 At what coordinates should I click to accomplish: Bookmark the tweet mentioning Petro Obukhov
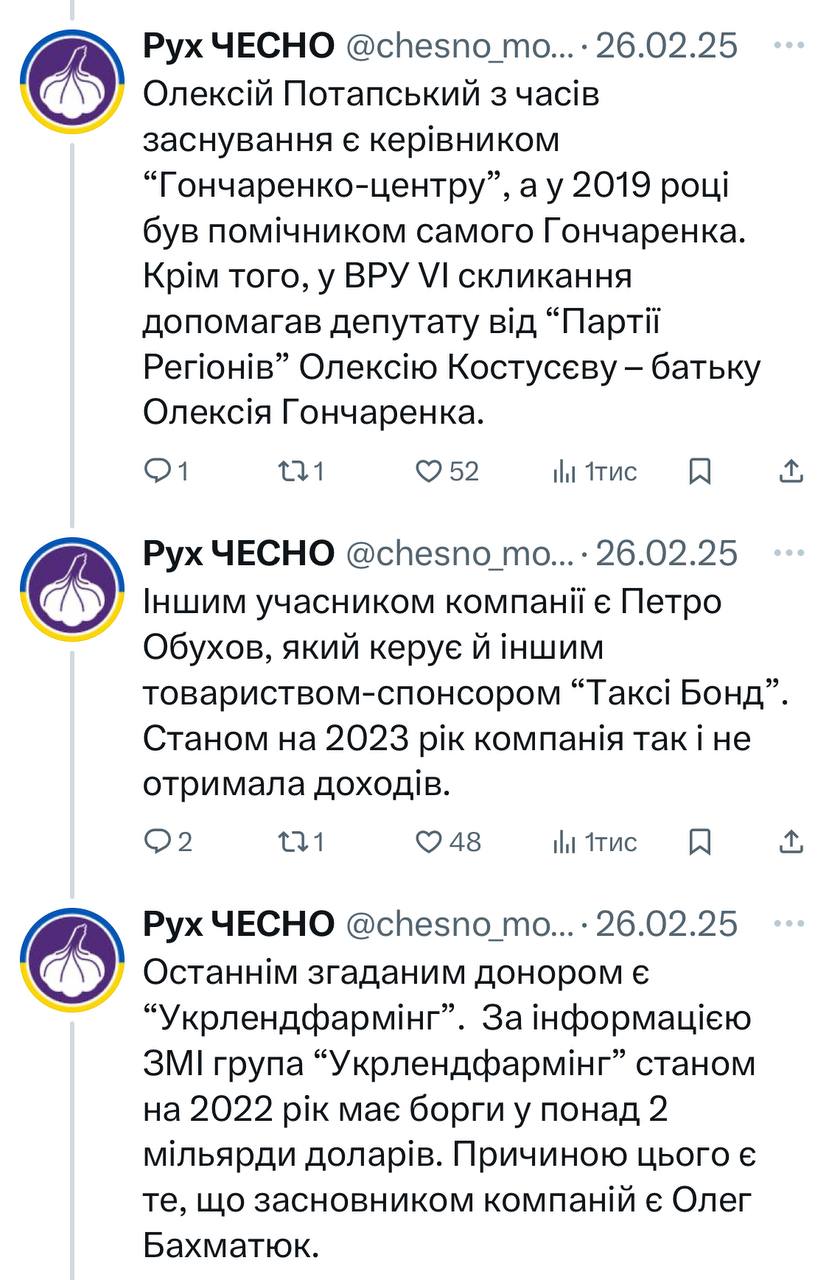click(701, 842)
